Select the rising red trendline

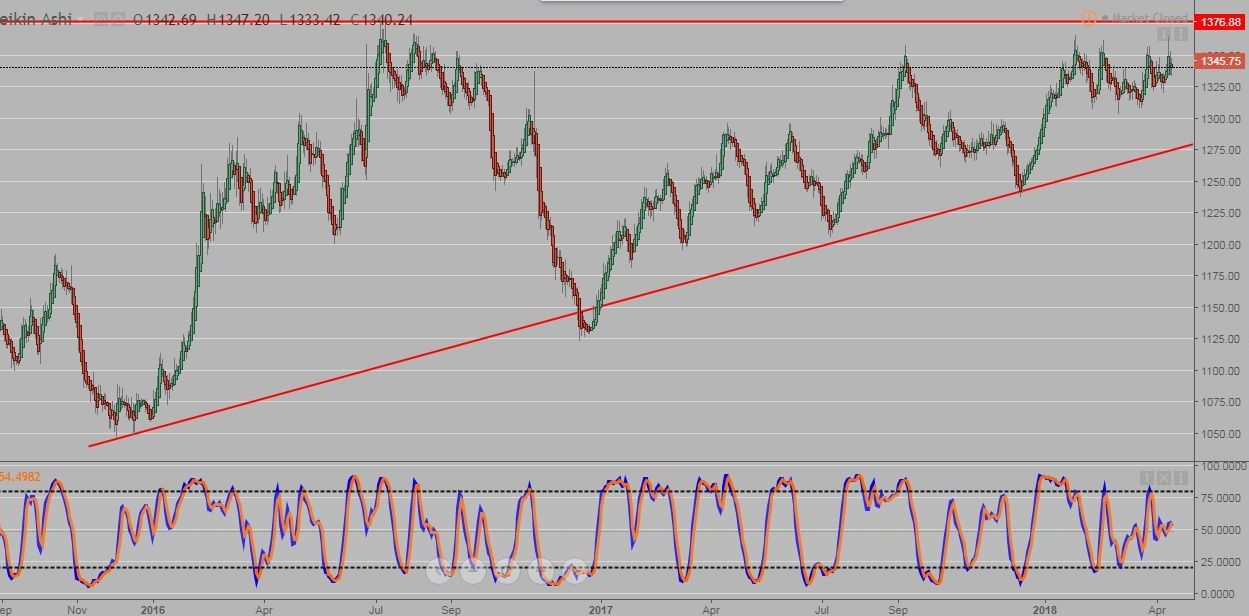pyautogui.click(x=640, y=296)
